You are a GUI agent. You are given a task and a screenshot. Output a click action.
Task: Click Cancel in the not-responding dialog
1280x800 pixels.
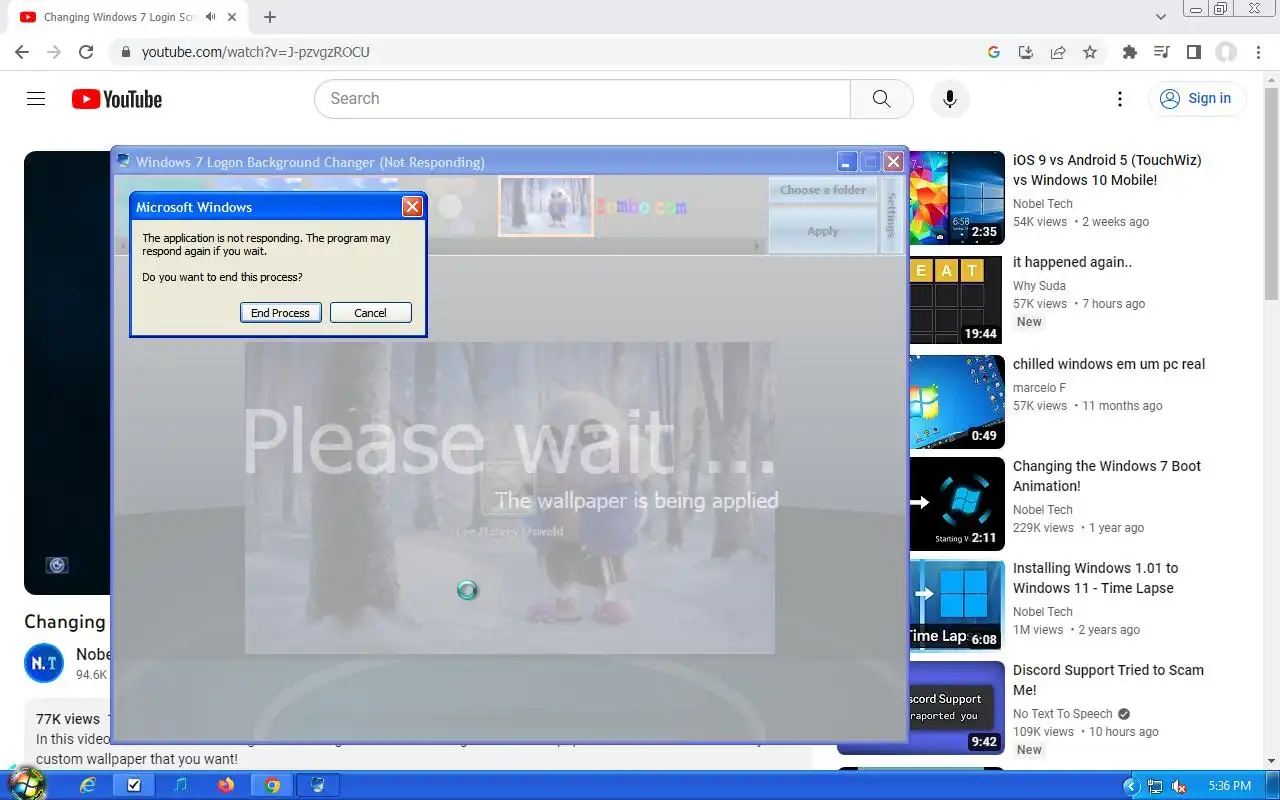(x=371, y=313)
